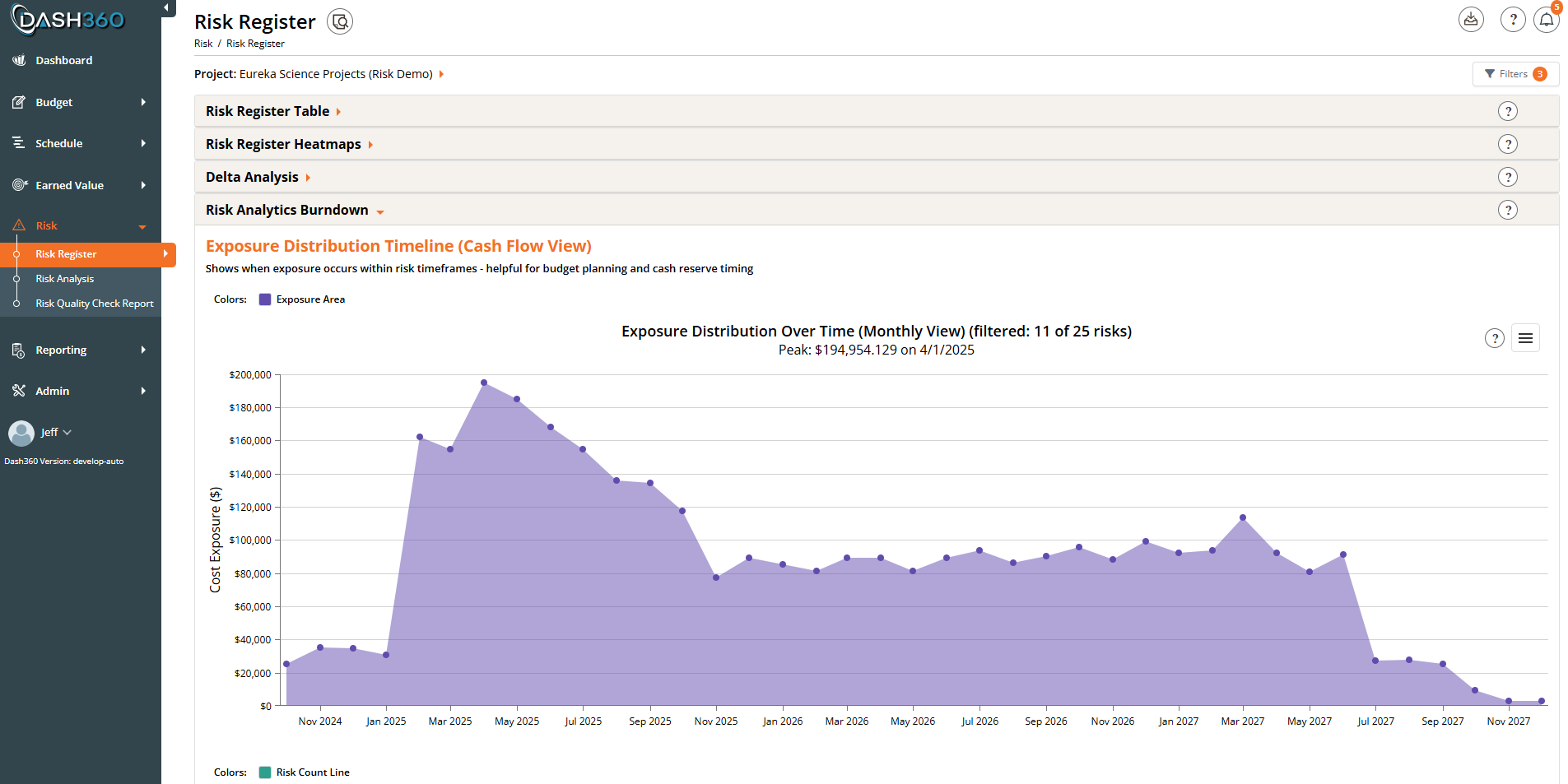Click the Jeff user avatar
Screen dimensions: 1568x784
(x=21, y=433)
